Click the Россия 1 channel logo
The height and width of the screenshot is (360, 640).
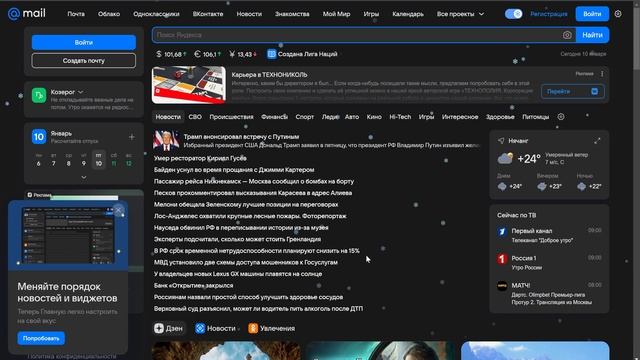point(502,259)
